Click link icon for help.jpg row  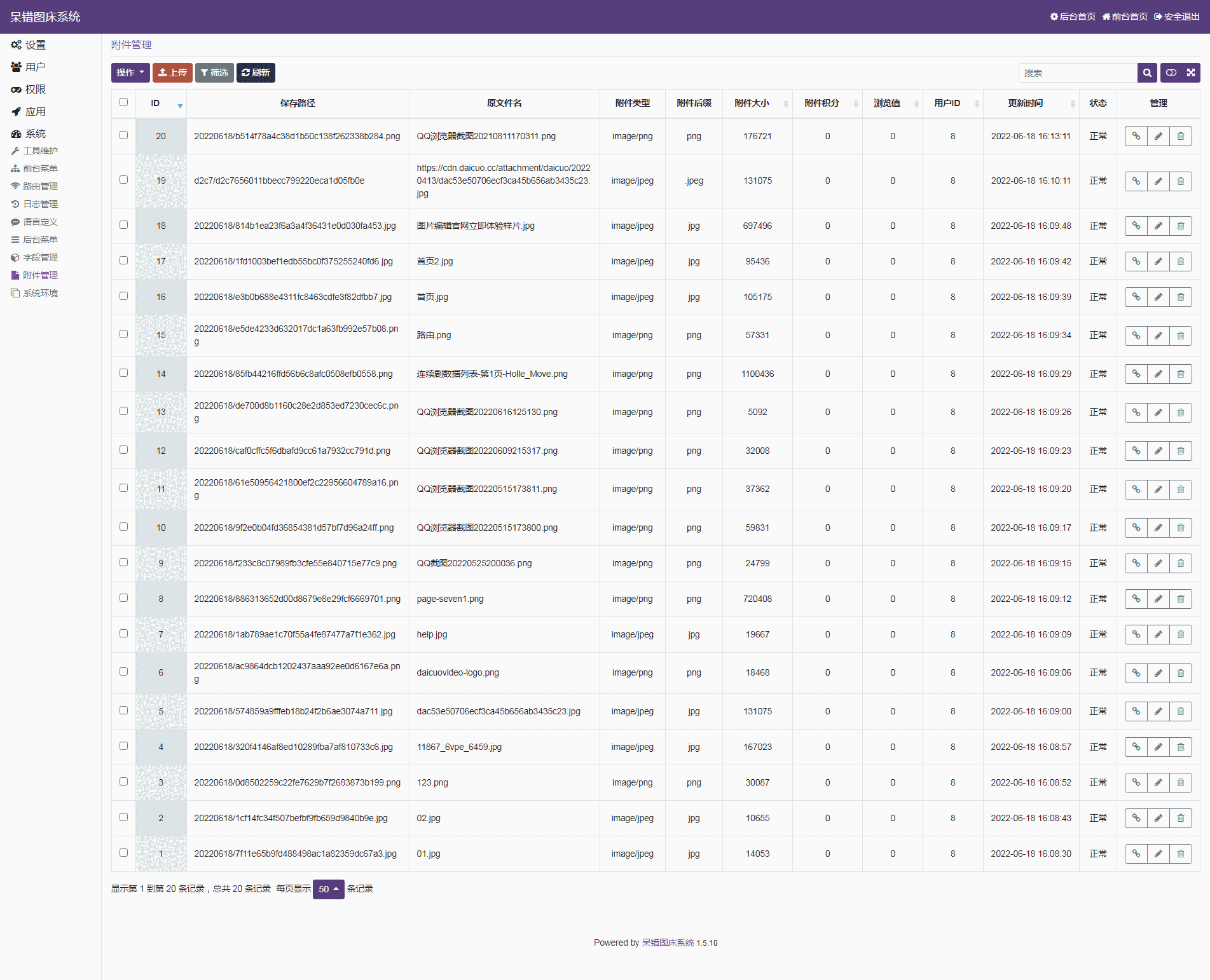[x=1136, y=634]
